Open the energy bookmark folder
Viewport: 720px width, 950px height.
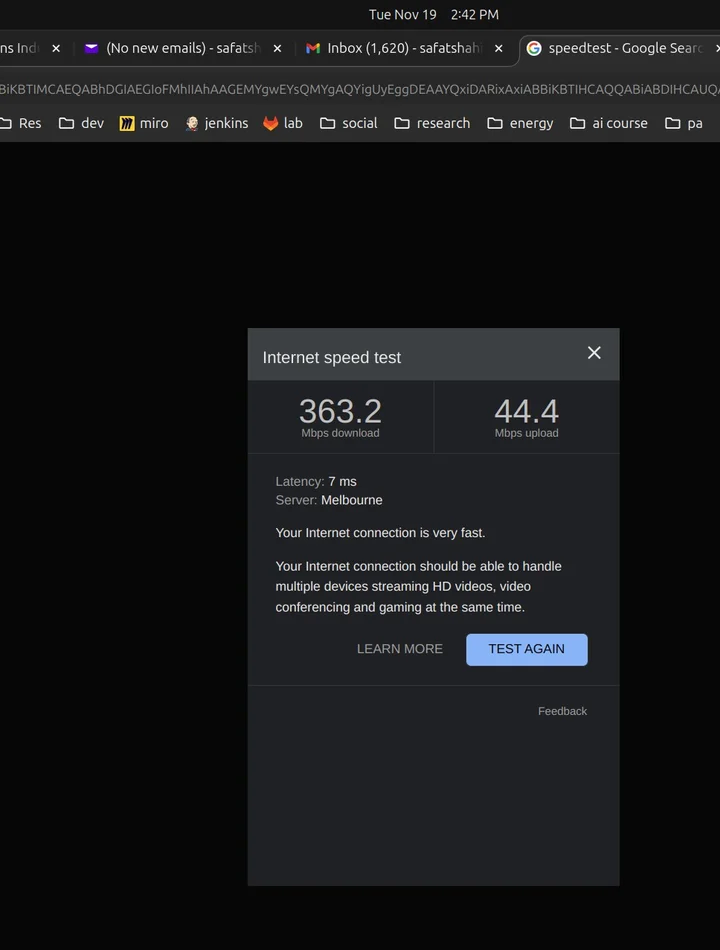tap(520, 123)
